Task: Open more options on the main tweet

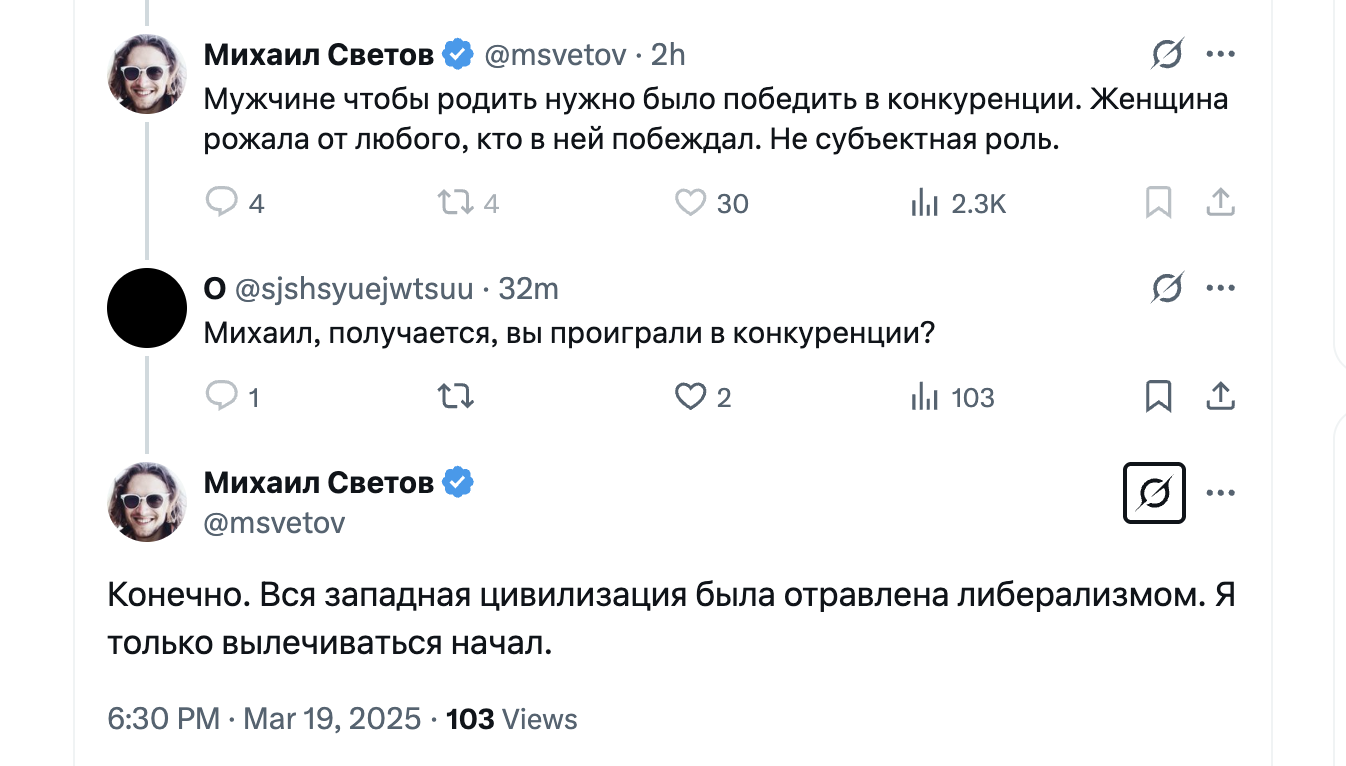Action: [1221, 493]
